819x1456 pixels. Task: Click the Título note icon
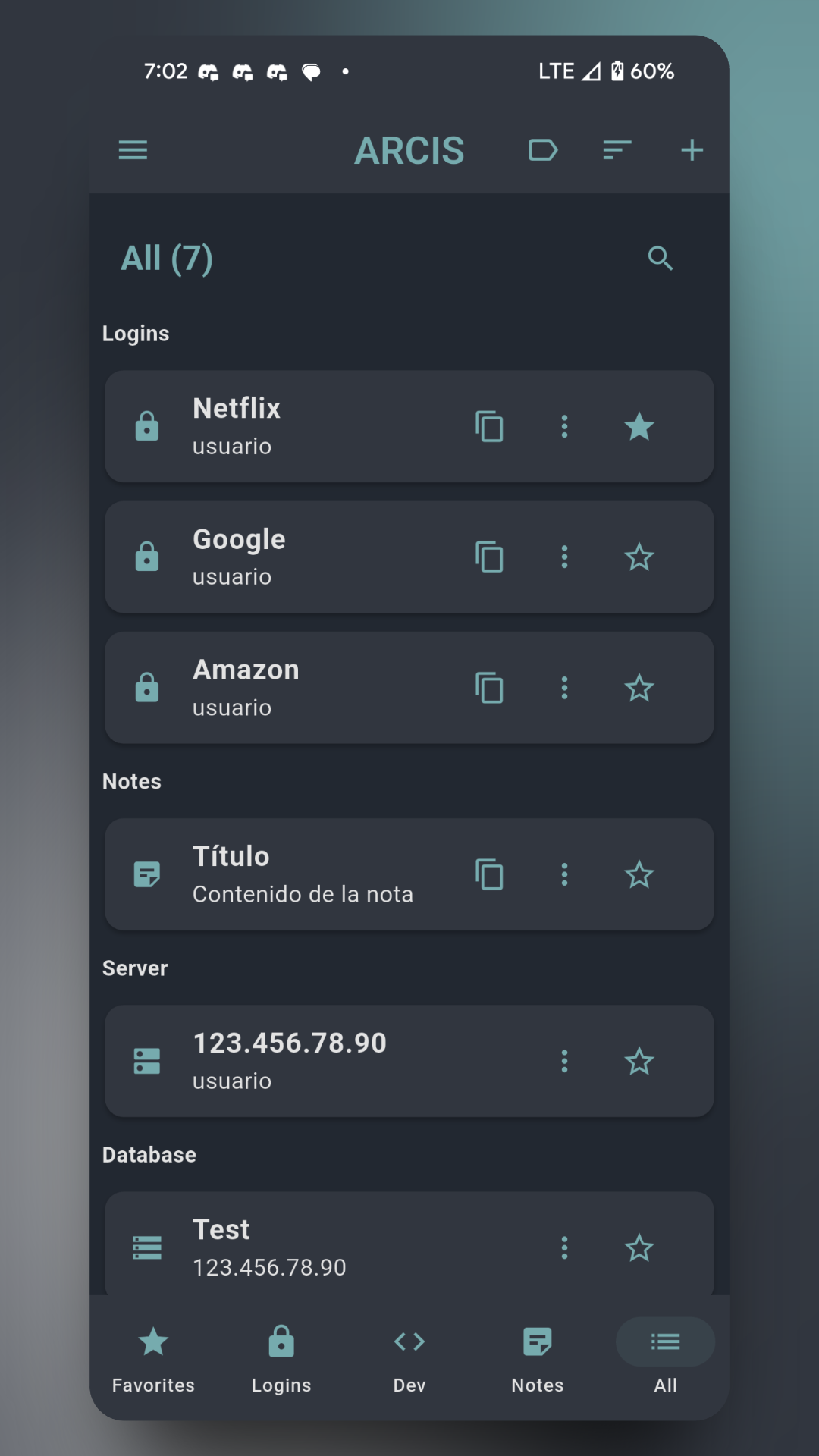coord(147,874)
